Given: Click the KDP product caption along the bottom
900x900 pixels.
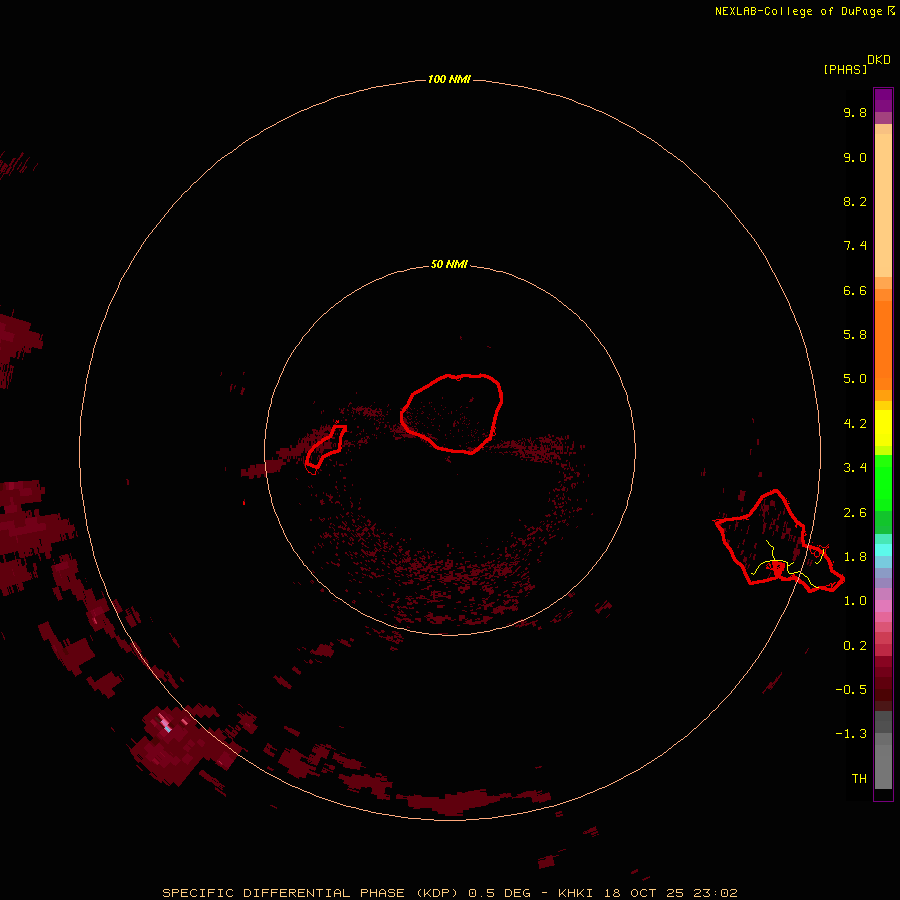Looking at the screenshot, I should (449, 893).
